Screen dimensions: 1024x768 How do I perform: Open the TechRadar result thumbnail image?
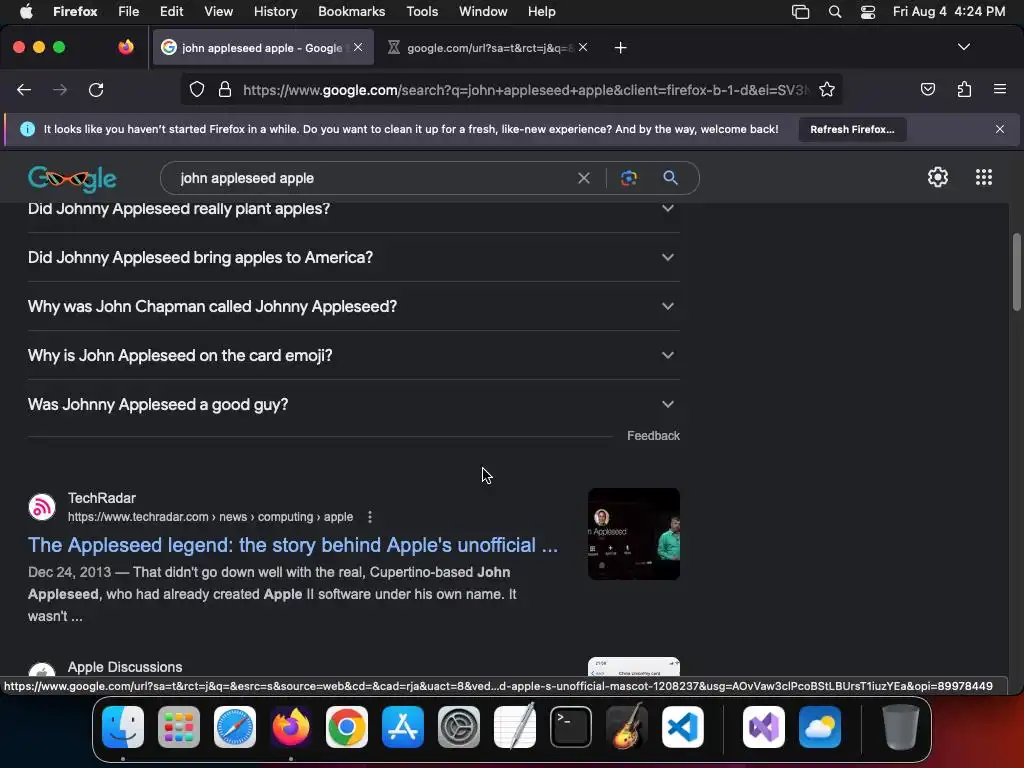(x=633, y=534)
